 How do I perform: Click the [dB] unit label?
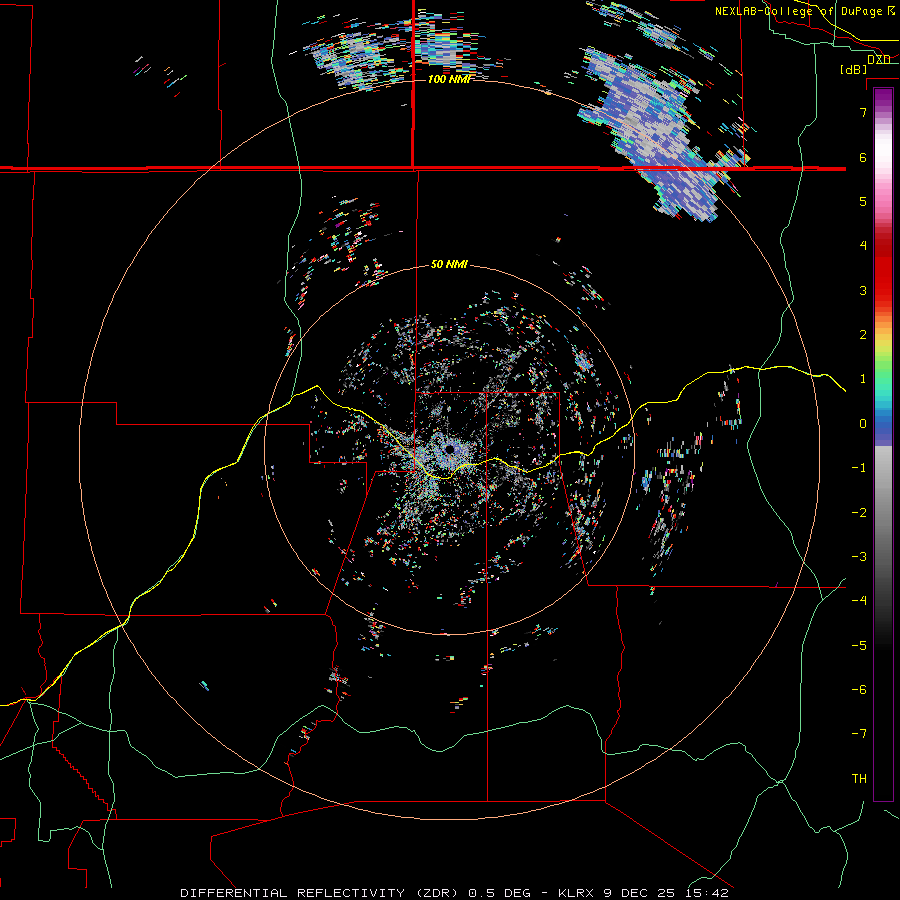[x=854, y=70]
